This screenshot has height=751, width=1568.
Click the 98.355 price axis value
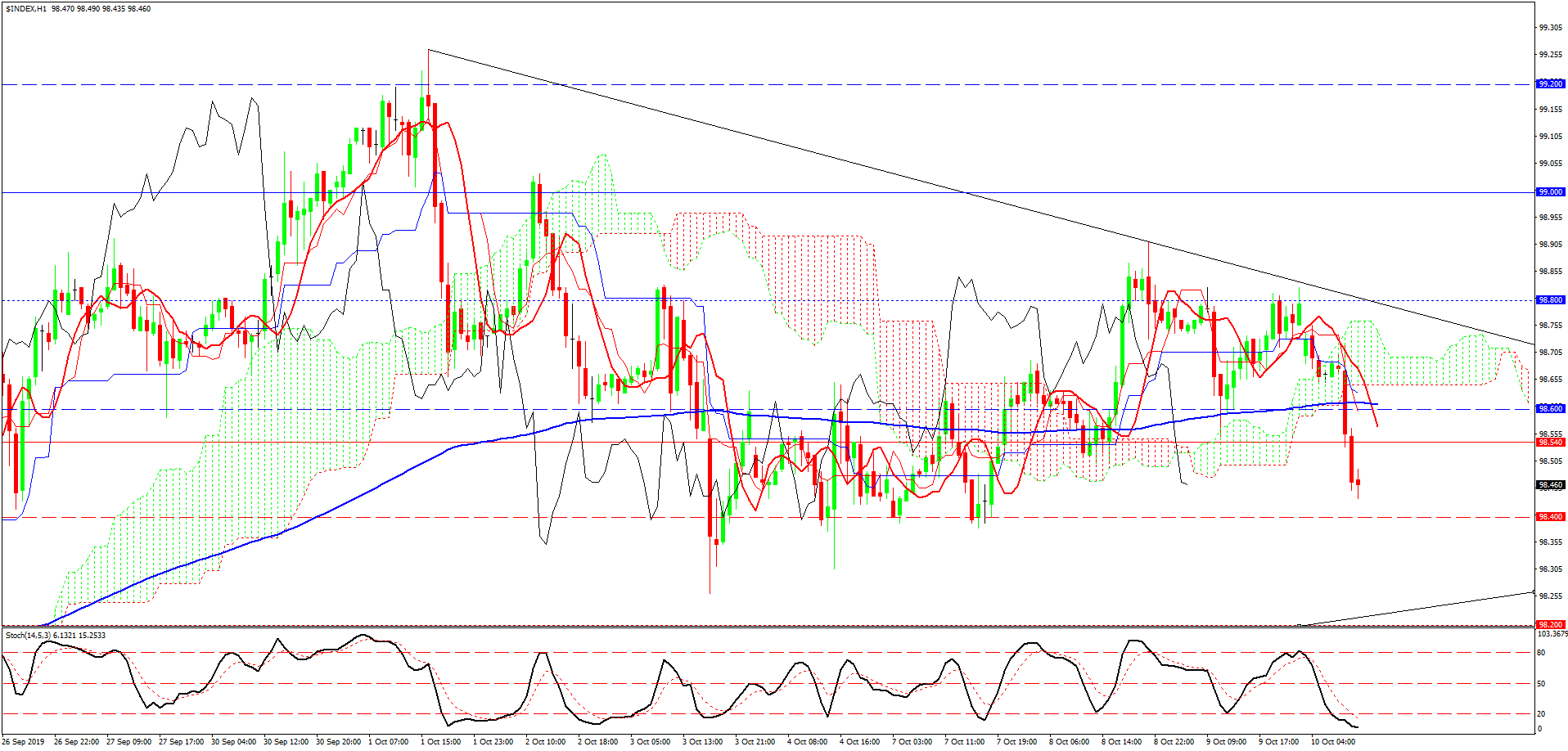click(x=1551, y=542)
